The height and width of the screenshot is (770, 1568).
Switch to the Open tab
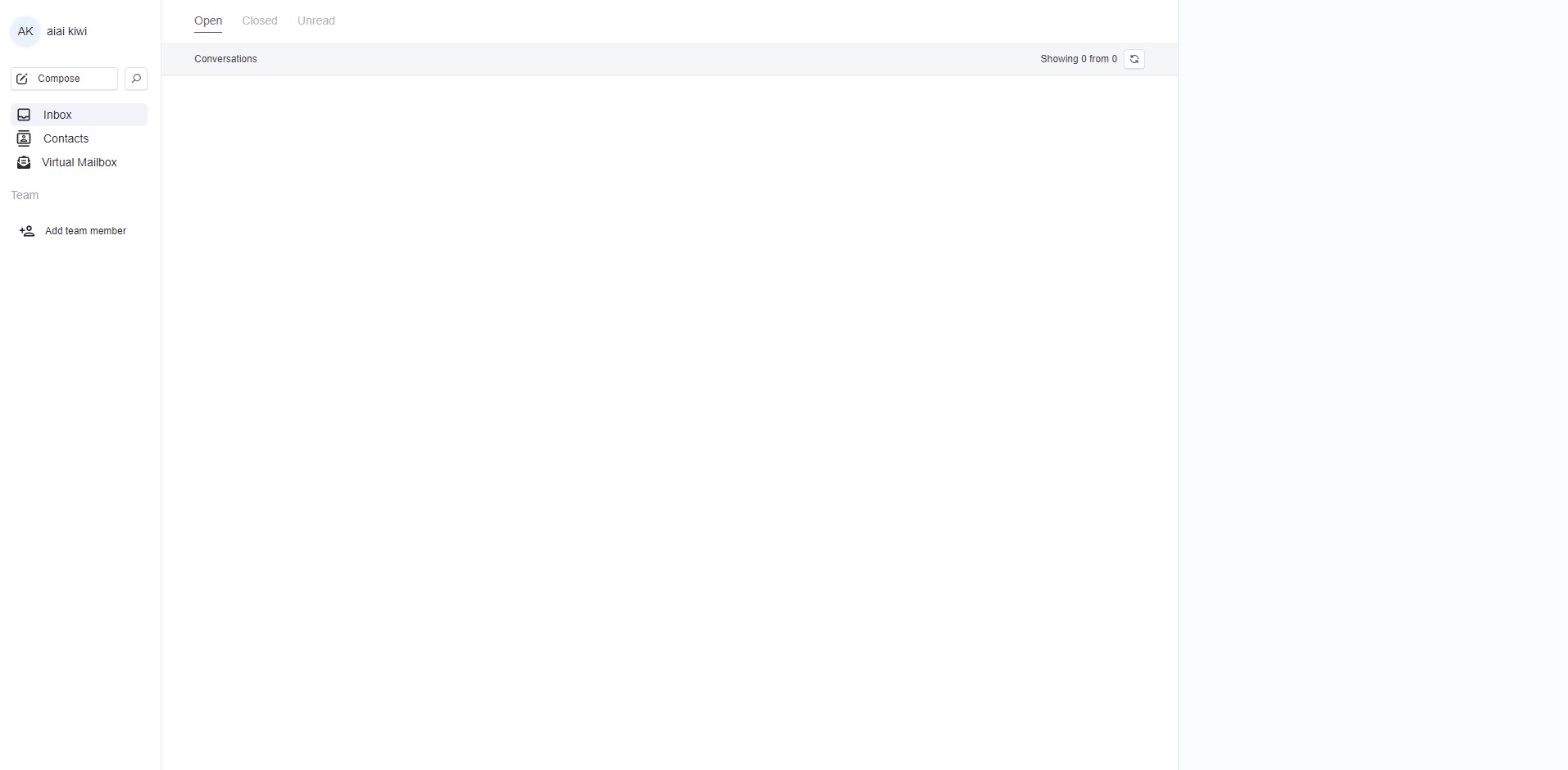(208, 20)
